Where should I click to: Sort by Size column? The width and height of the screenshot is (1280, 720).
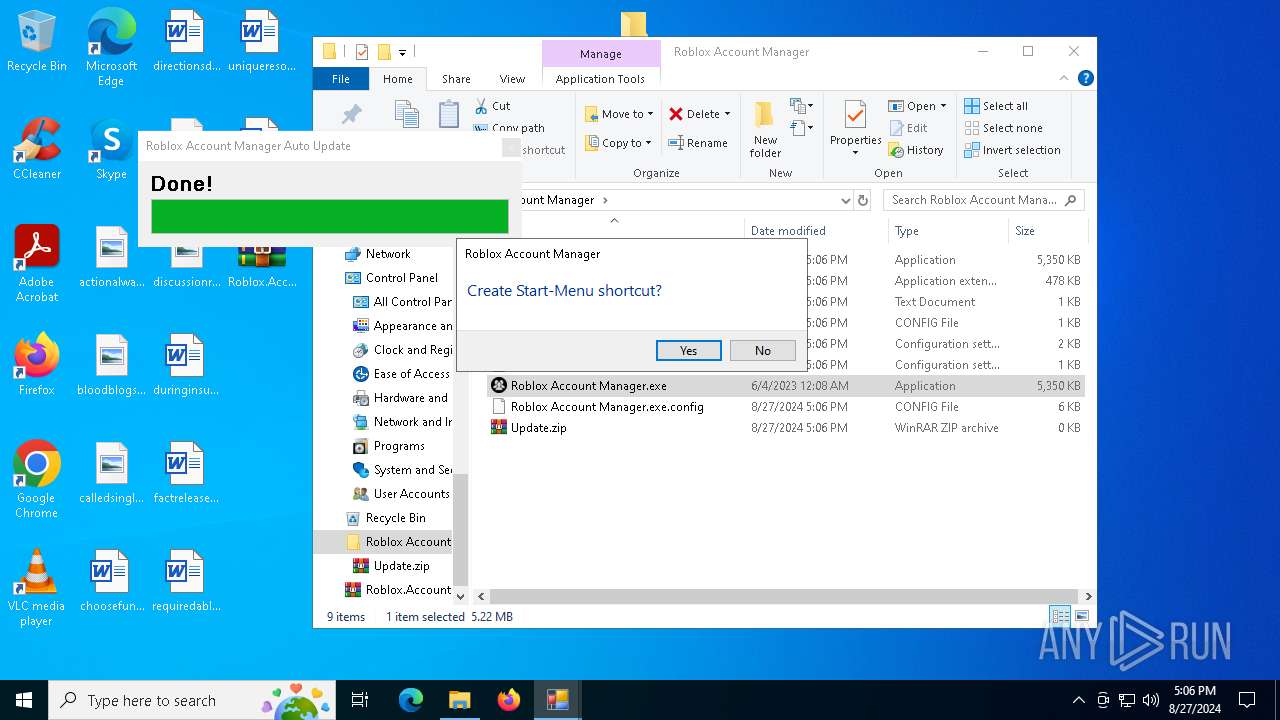click(x=1025, y=231)
